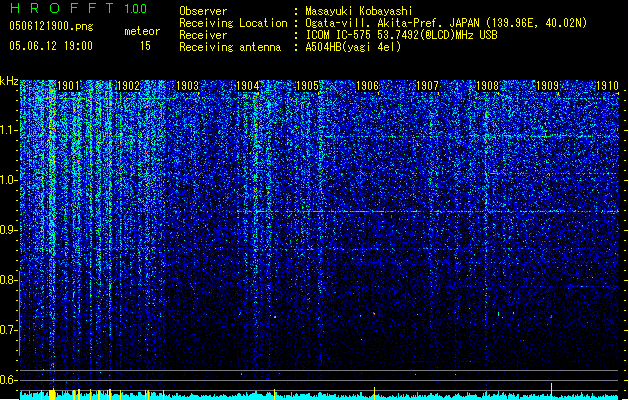
Task: Select the 1905 time label
Action: point(307,86)
